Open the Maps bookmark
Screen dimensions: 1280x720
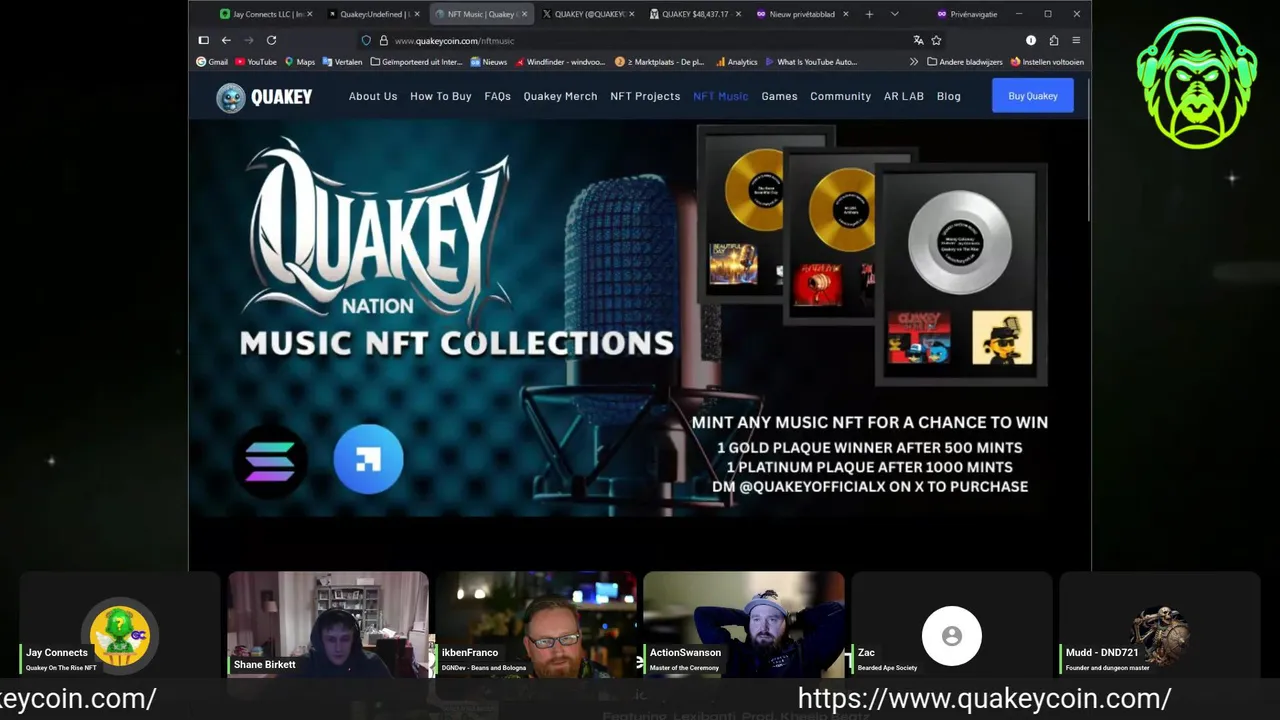click(300, 62)
